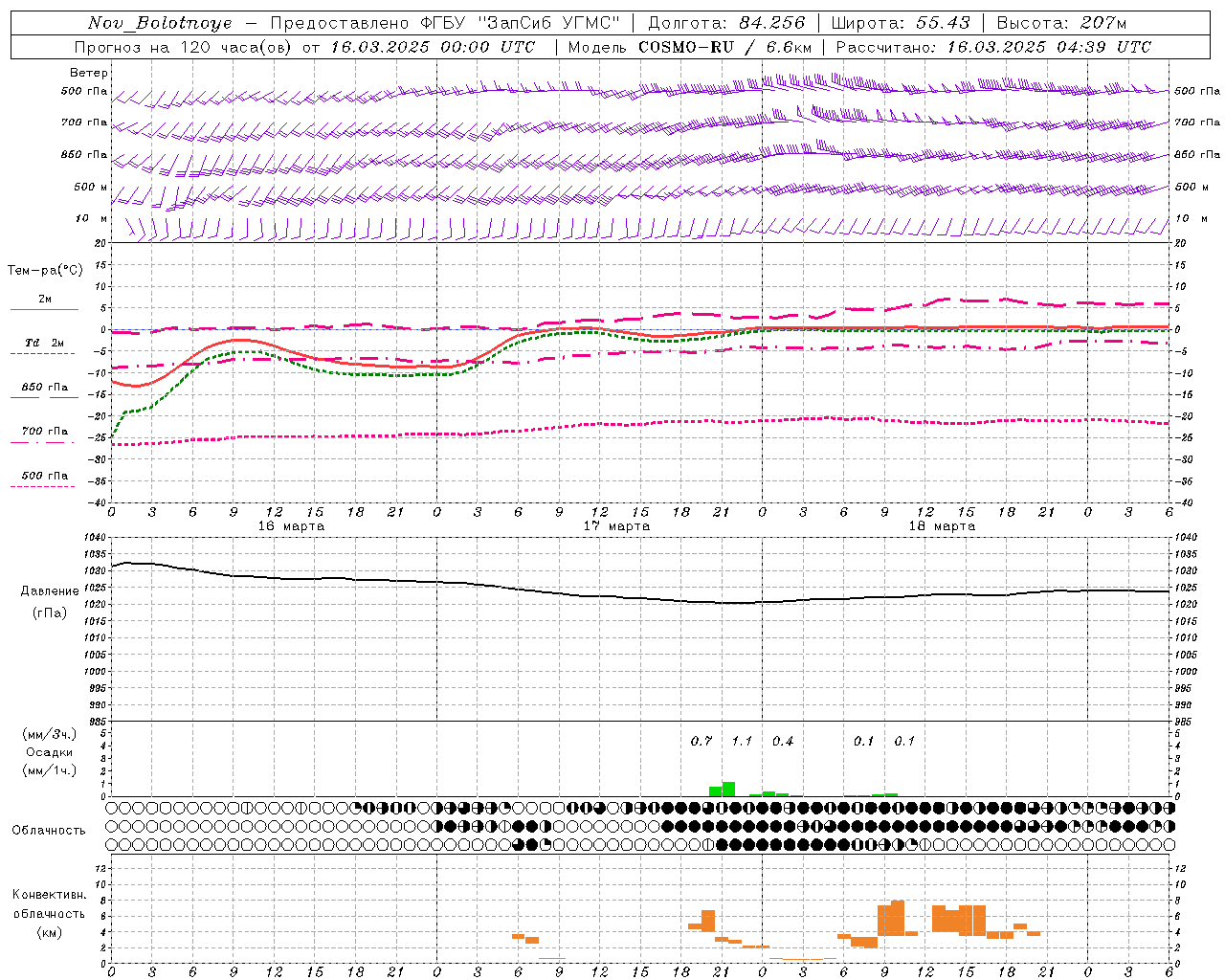Viewport: 1225px width, 980px height.
Task: Click the '500 гПа' temperature legend entry
Action: (x=45, y=476)
